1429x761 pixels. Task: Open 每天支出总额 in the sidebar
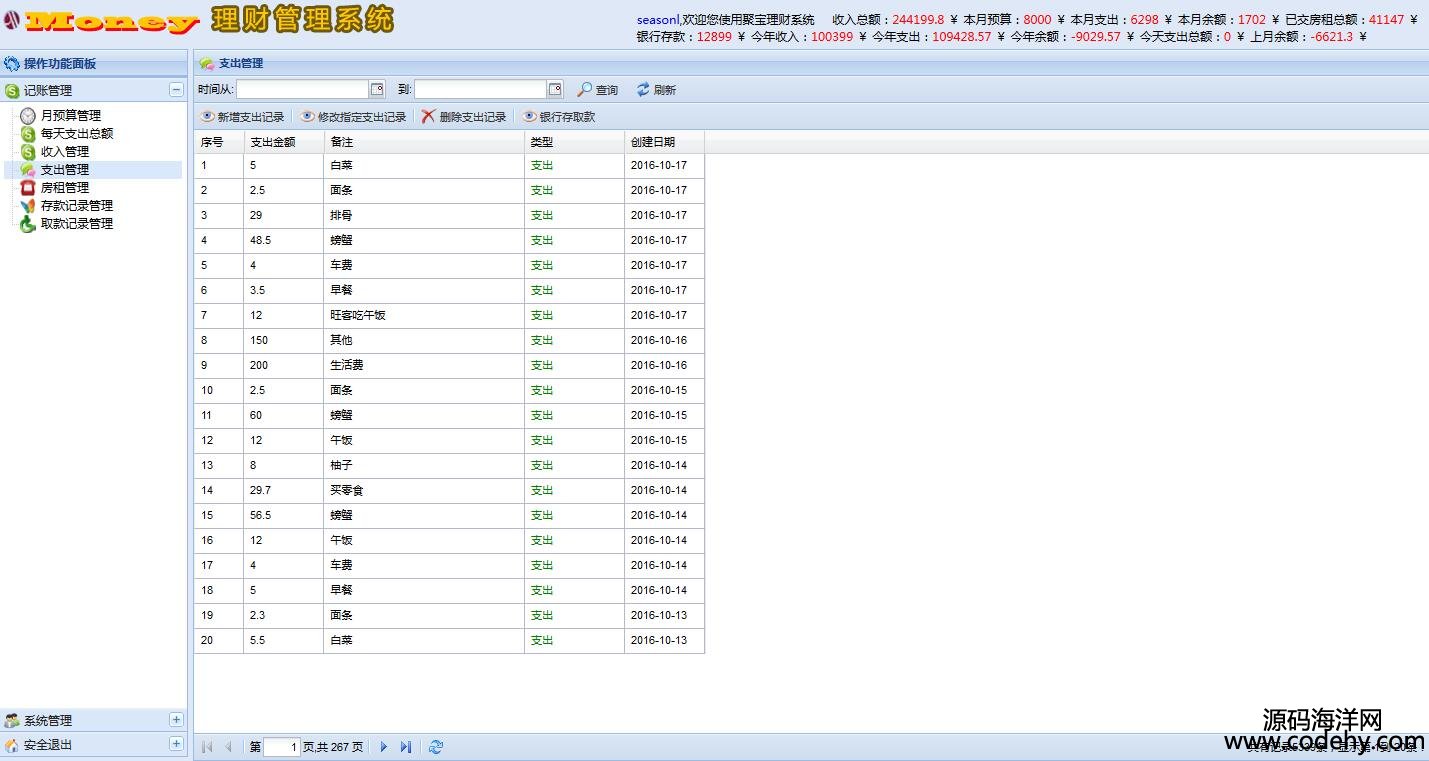point(76,134)
